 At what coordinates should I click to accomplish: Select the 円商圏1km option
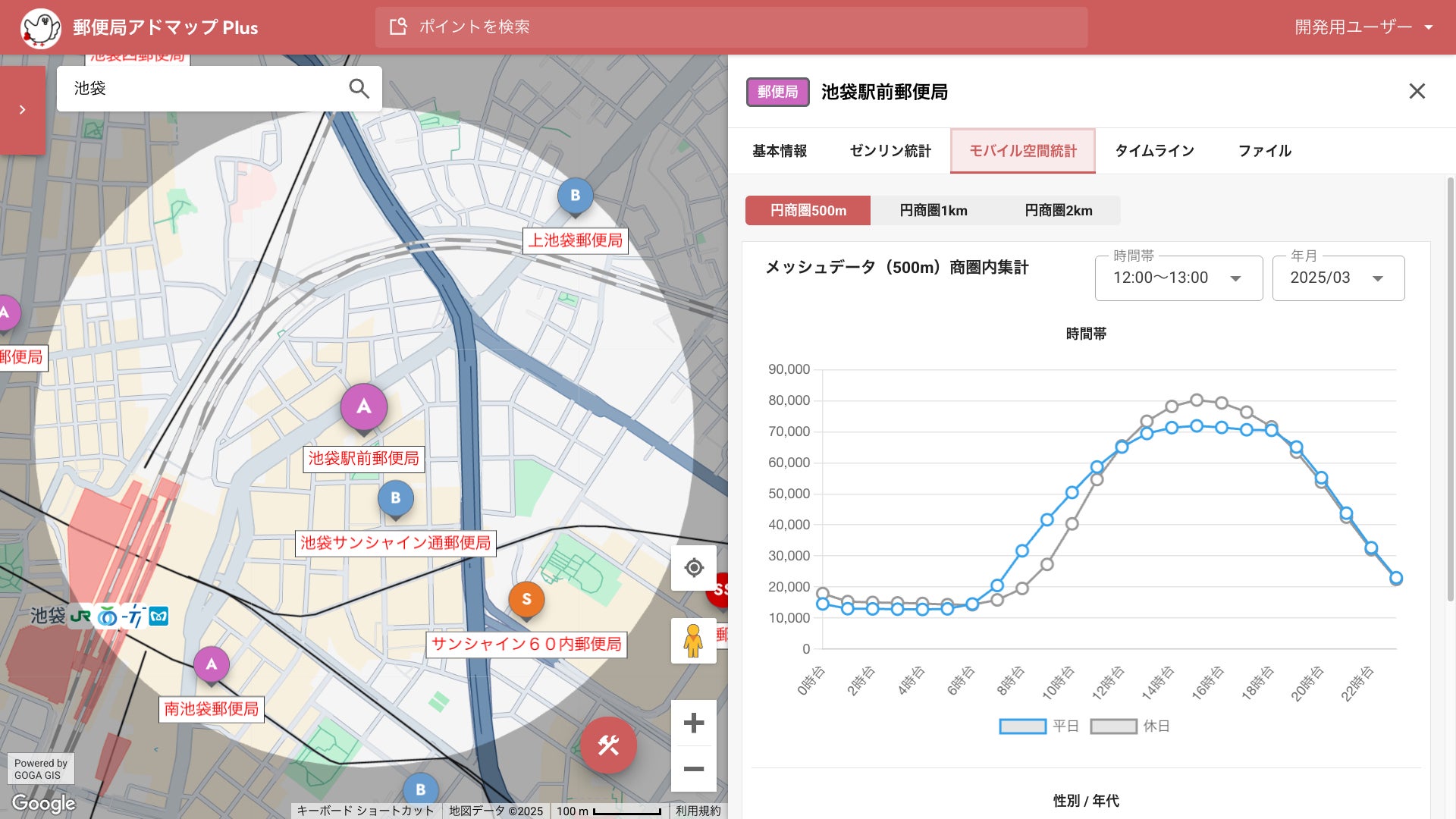[933, 211]
